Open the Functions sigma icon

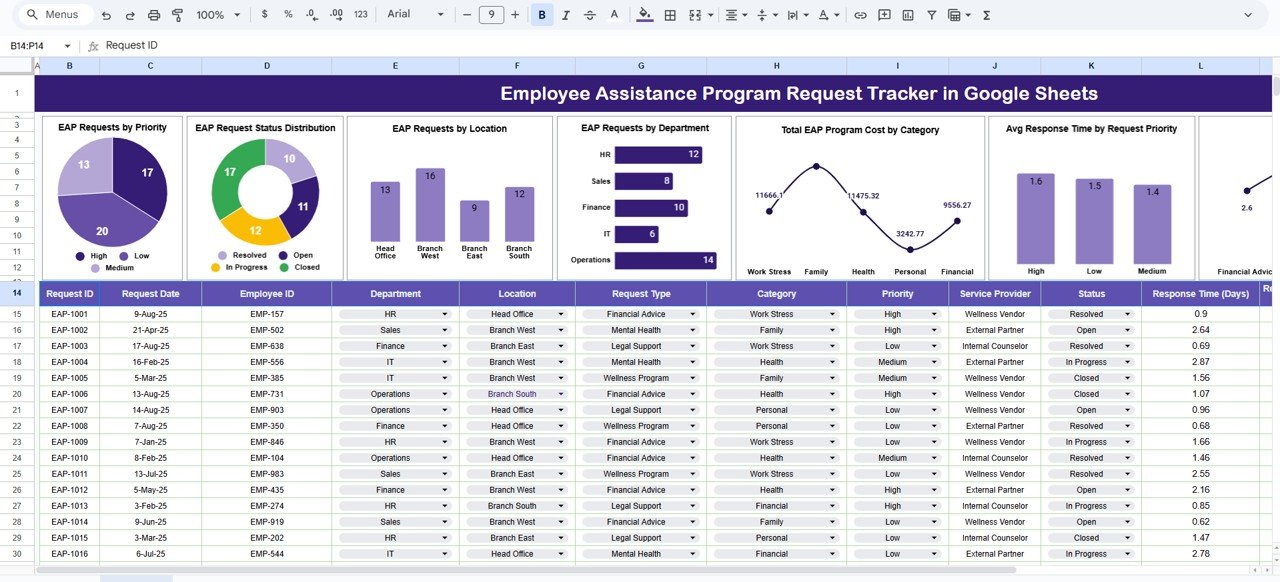click(x=987, y=15)
